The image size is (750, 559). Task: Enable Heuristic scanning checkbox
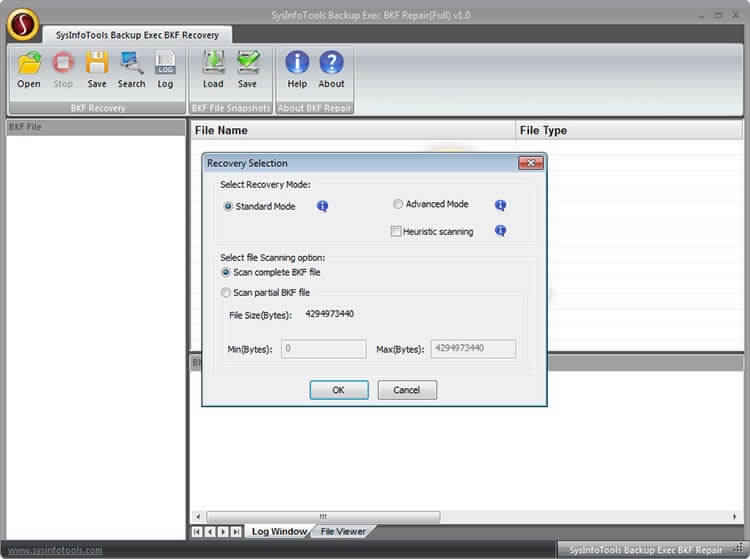tap(396, 231)
